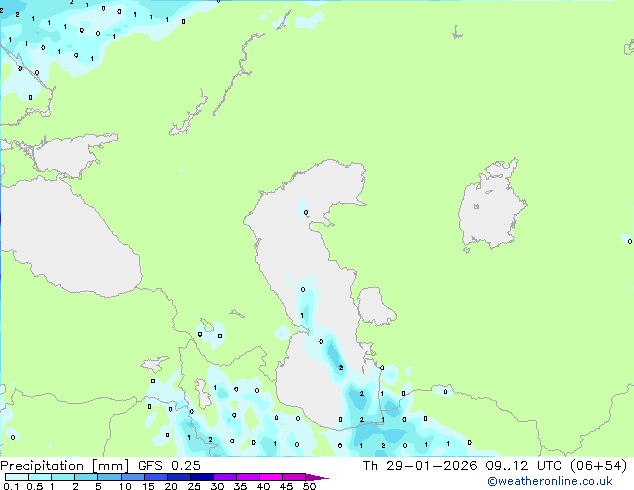The width and height of the screenshot is (634, 490).
Task: Pick the 40–45 mm magenta legend swatch
Action: (x=271, y=477)
